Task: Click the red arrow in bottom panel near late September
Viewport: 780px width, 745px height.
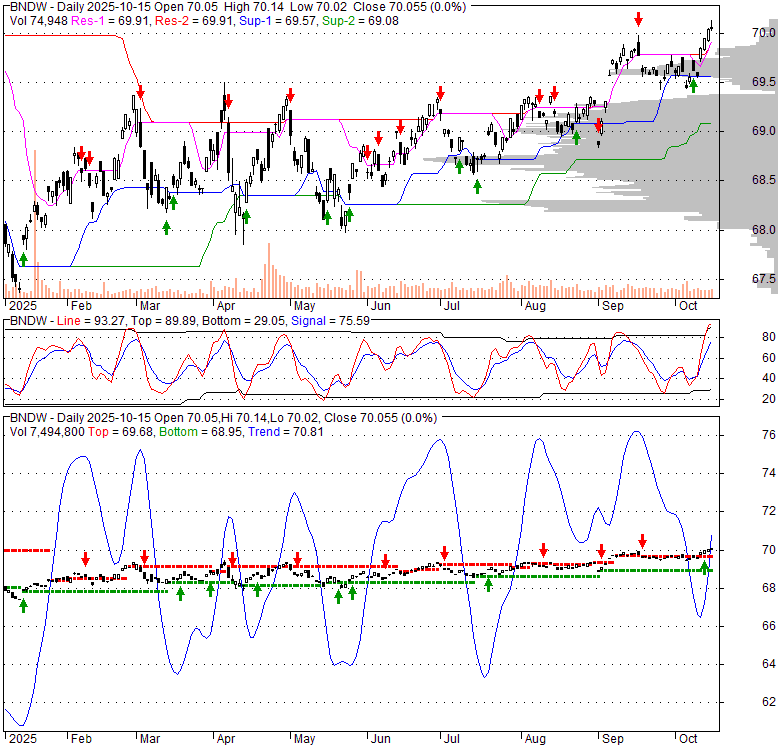Action: pyautogui.click(x=643, y=540)
